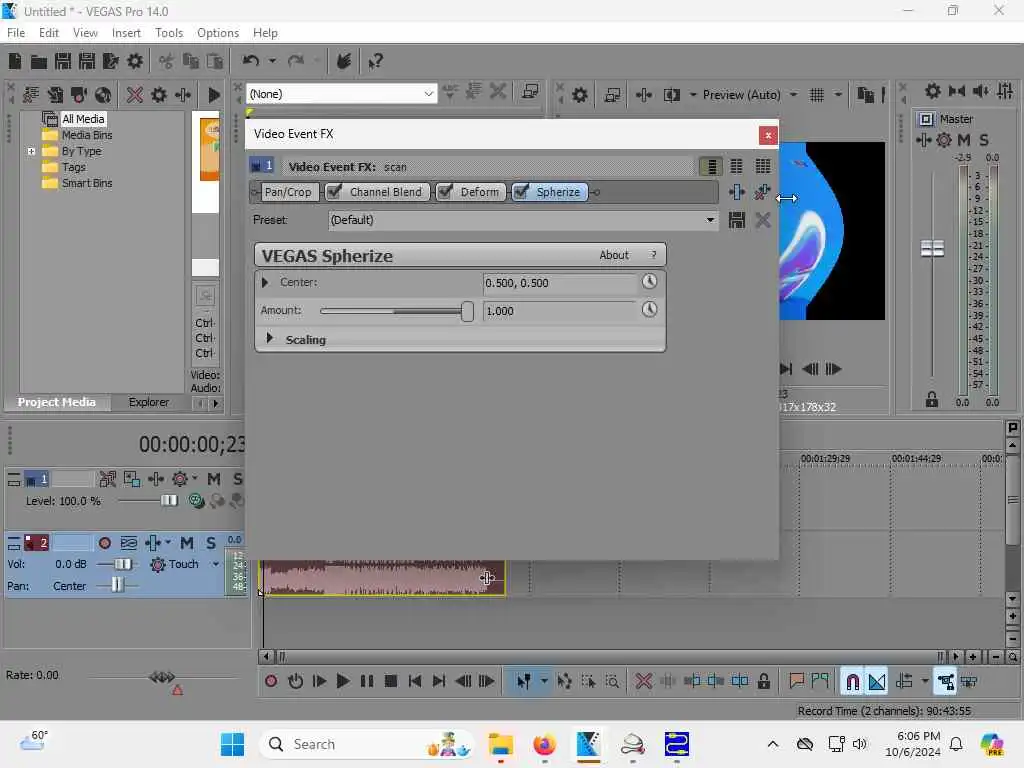Remove selected media with the red X

135,95
